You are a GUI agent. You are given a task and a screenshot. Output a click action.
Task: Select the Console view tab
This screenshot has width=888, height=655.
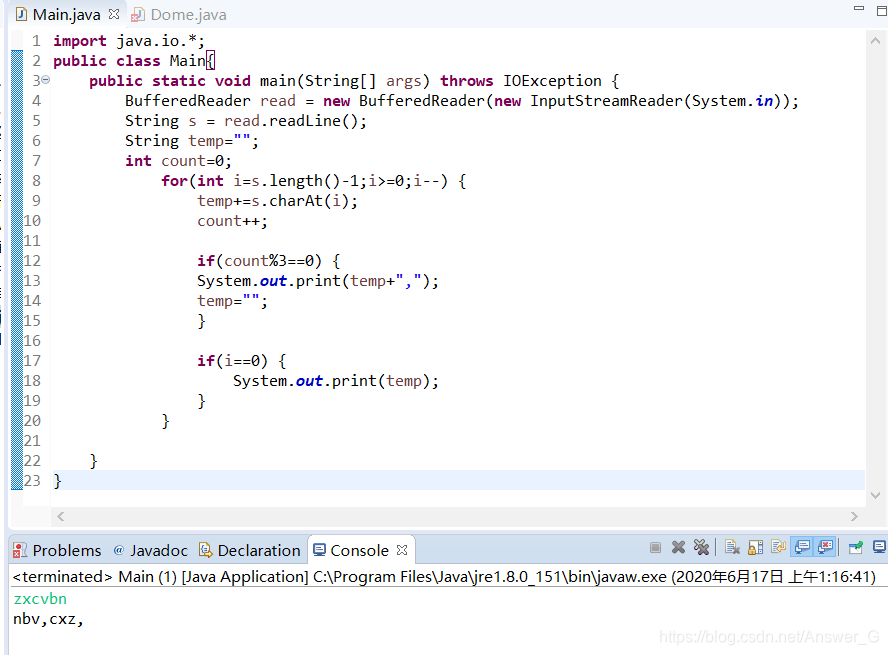point(359,550)
